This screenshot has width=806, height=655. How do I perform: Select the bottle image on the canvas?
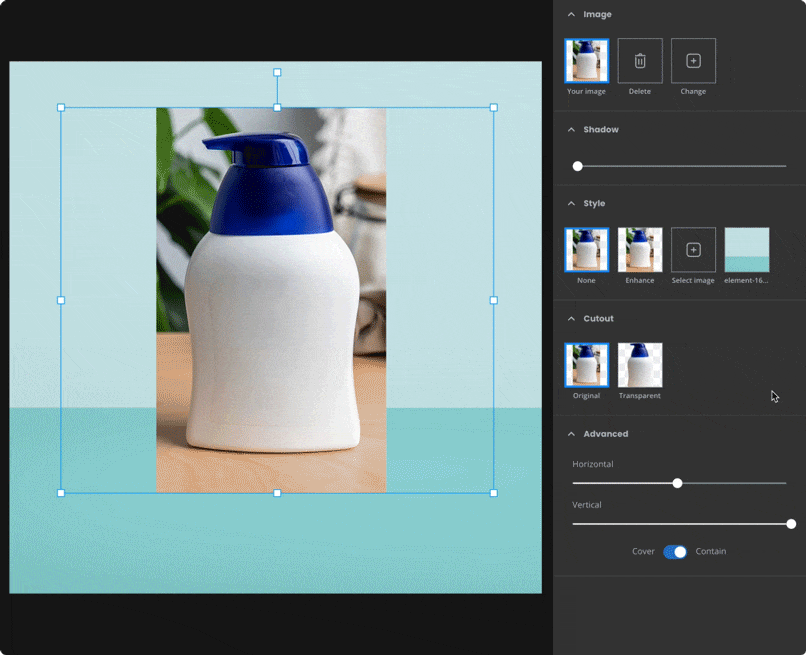277,300
